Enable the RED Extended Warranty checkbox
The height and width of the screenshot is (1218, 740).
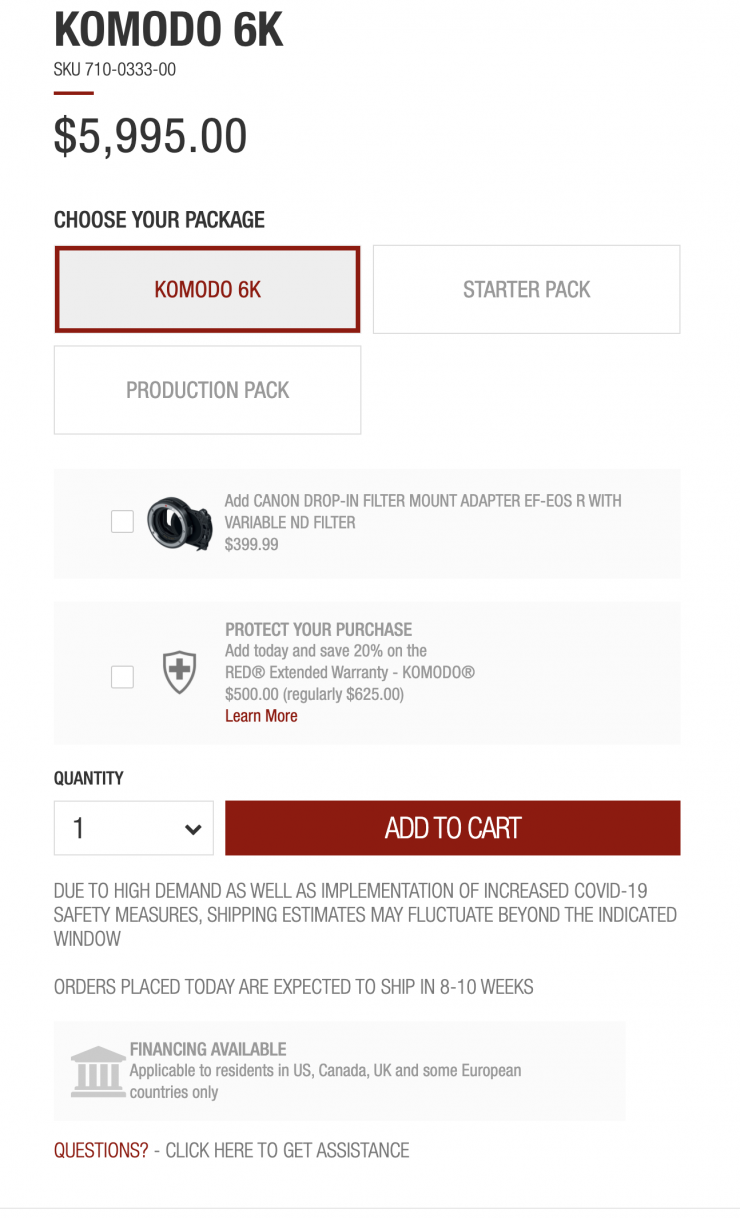[122, 677]
